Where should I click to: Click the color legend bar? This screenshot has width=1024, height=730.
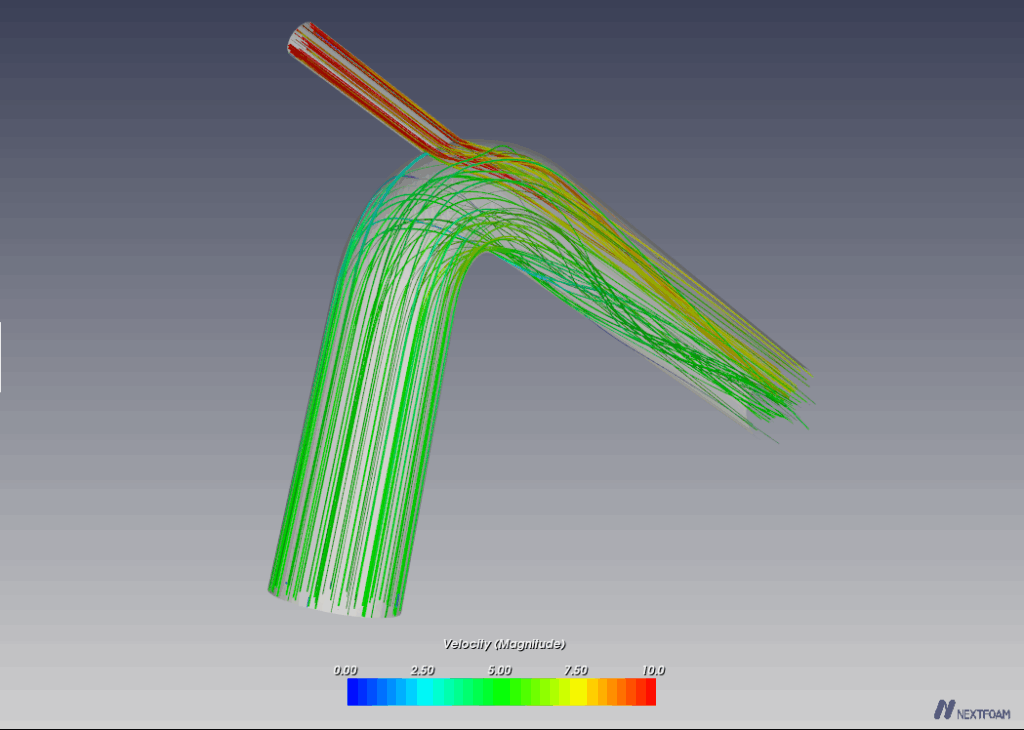502,692
